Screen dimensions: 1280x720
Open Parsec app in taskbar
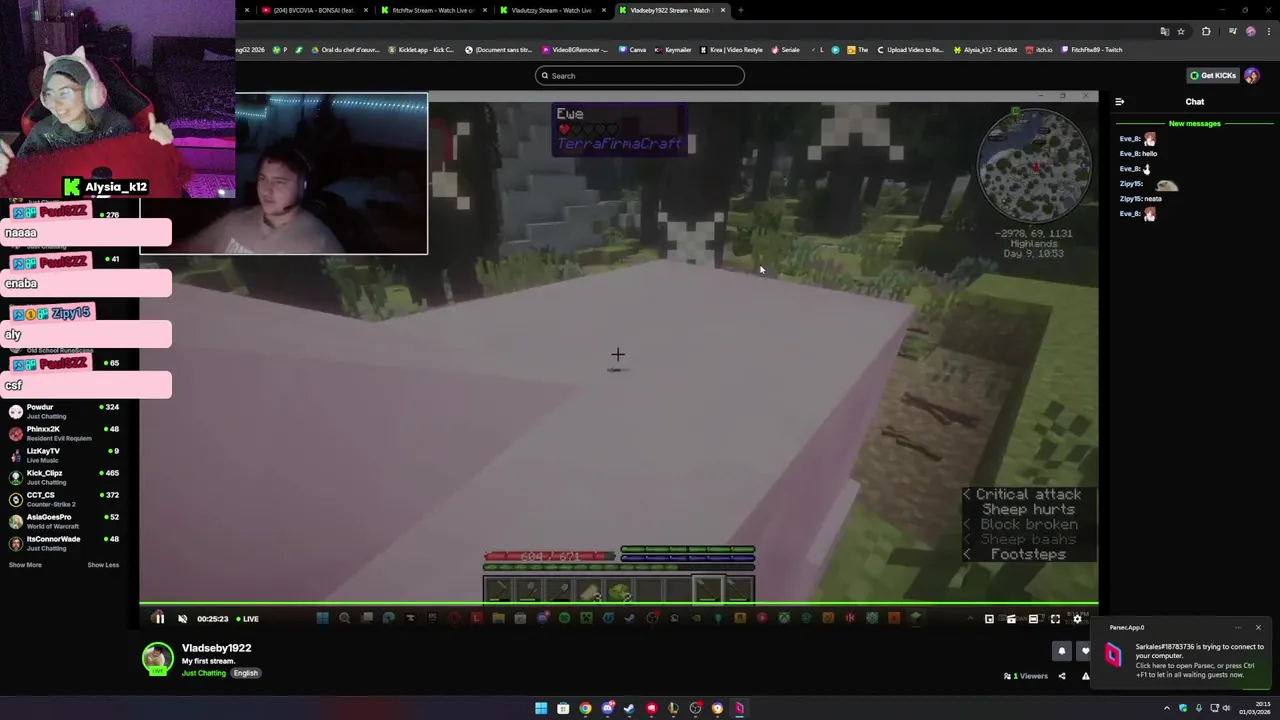[739, 708]
